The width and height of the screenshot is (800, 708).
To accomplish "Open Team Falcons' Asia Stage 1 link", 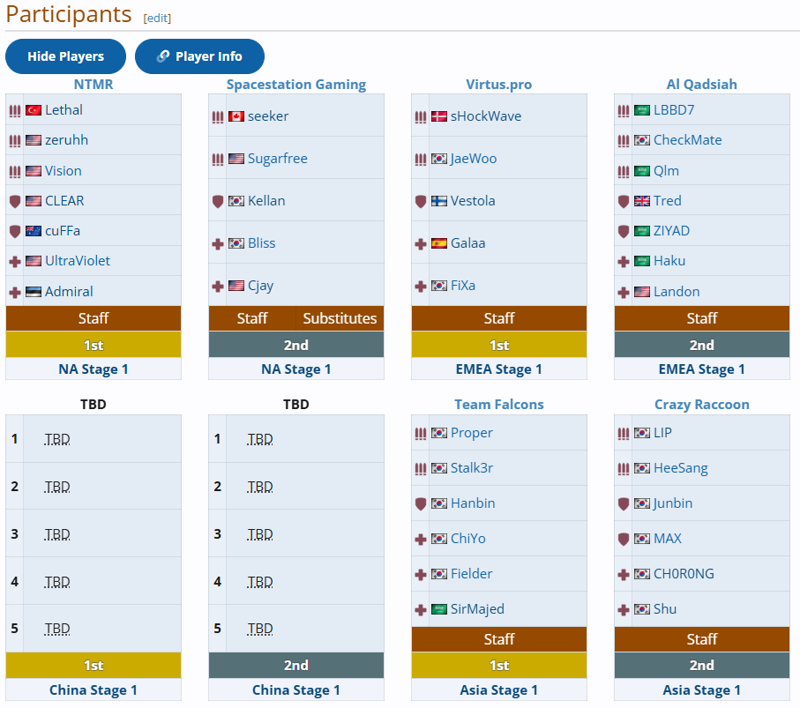I will click(499, 690).
